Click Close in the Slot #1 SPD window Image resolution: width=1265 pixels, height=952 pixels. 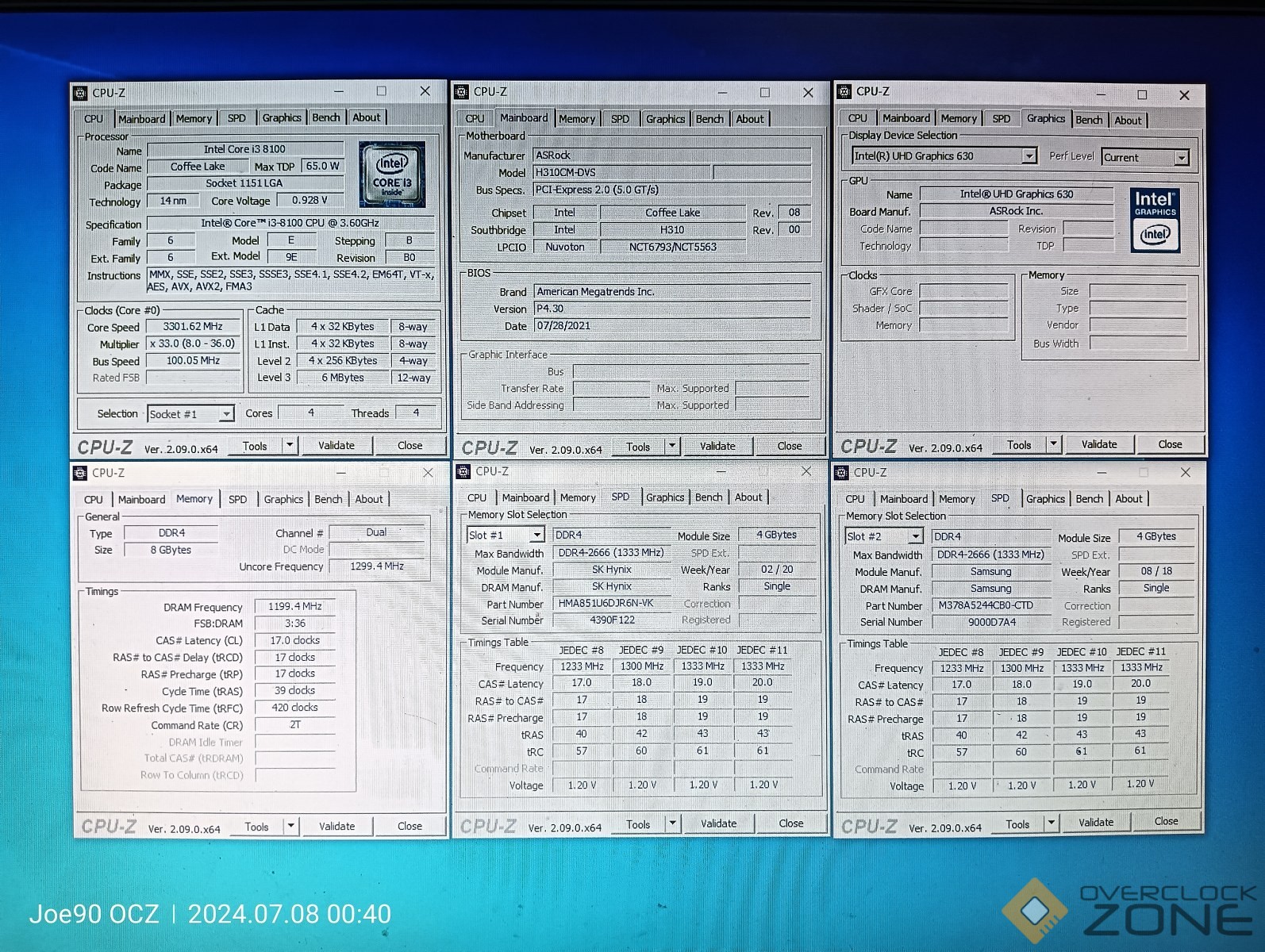pyautogui.click(x=791, y=823)
